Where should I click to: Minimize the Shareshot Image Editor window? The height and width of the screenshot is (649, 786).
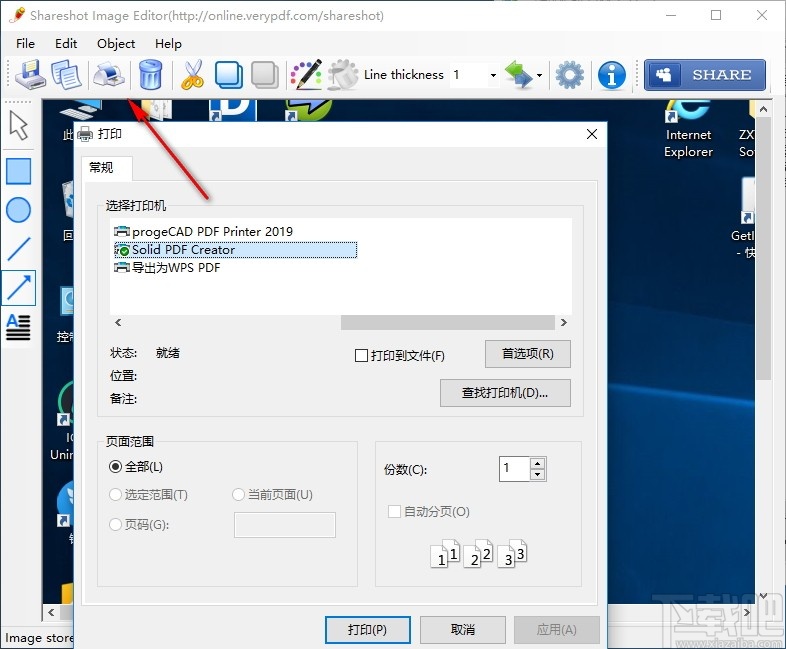[671, 16]
